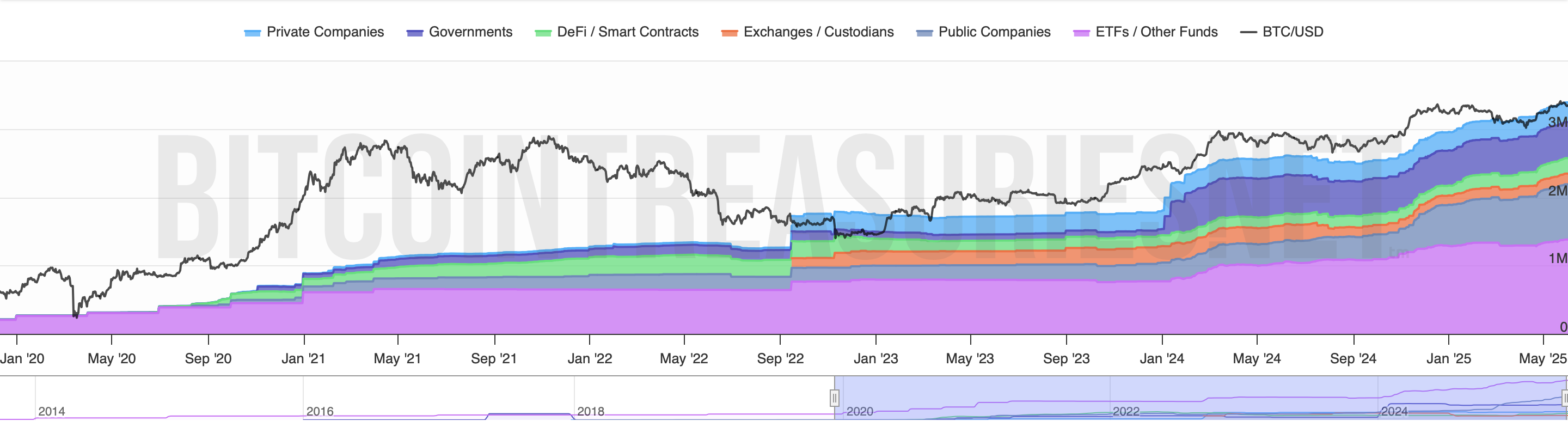Viewport: 1568px width, 421px height.
Task: Toggle the Private Companies series in legend
Action: coord(314,32)
